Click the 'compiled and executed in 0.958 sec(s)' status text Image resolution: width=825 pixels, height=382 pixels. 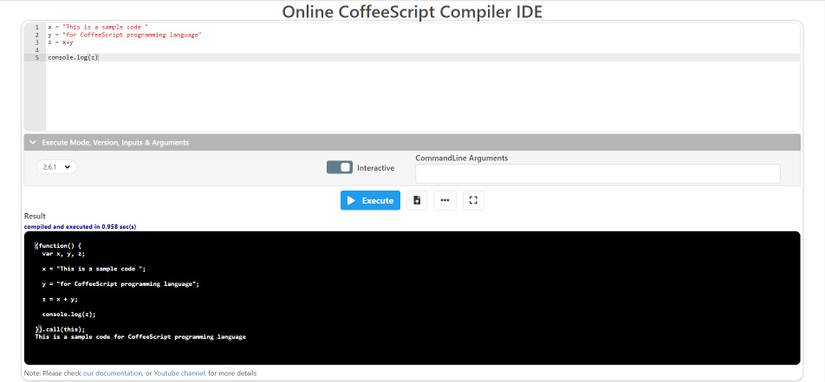pos(80,227)
